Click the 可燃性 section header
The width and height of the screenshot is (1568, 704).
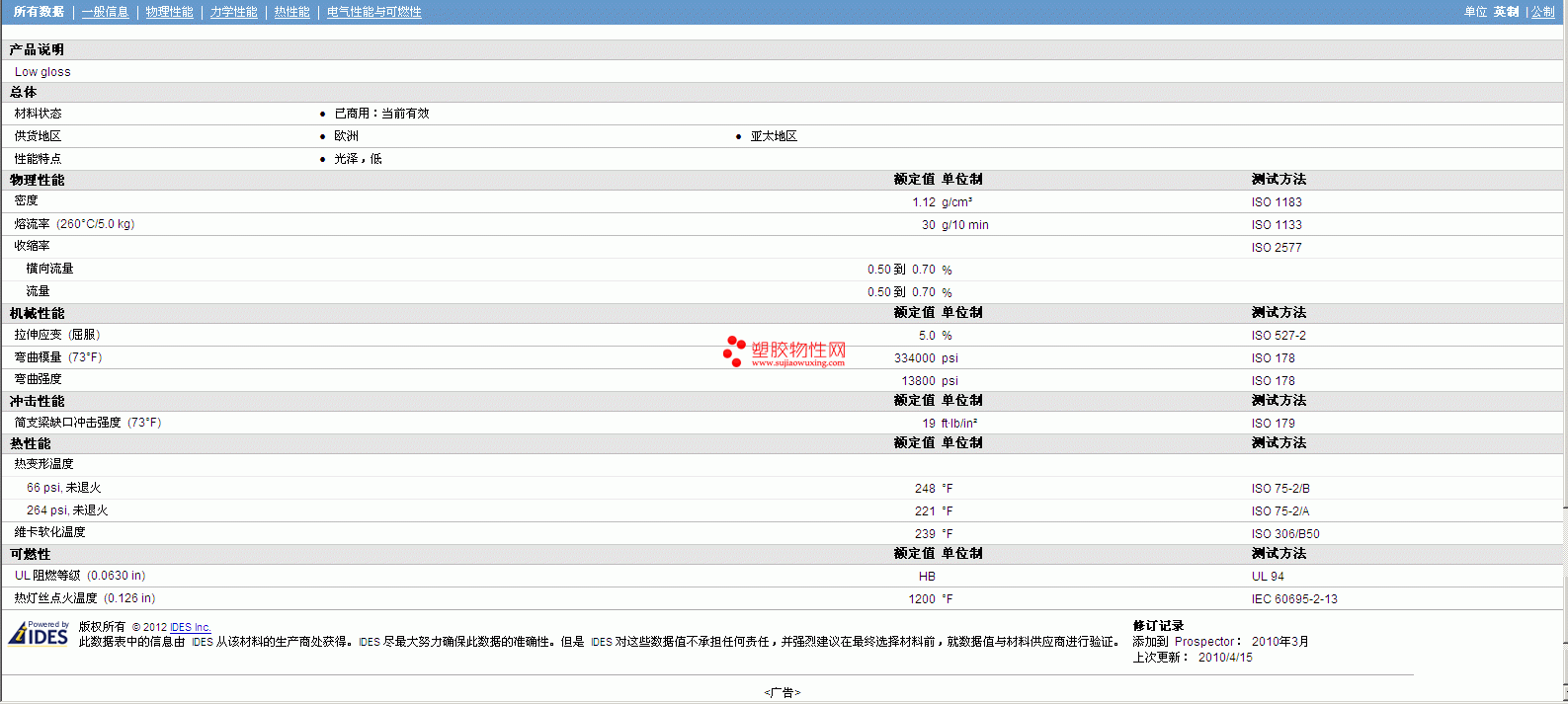(31, 554)
